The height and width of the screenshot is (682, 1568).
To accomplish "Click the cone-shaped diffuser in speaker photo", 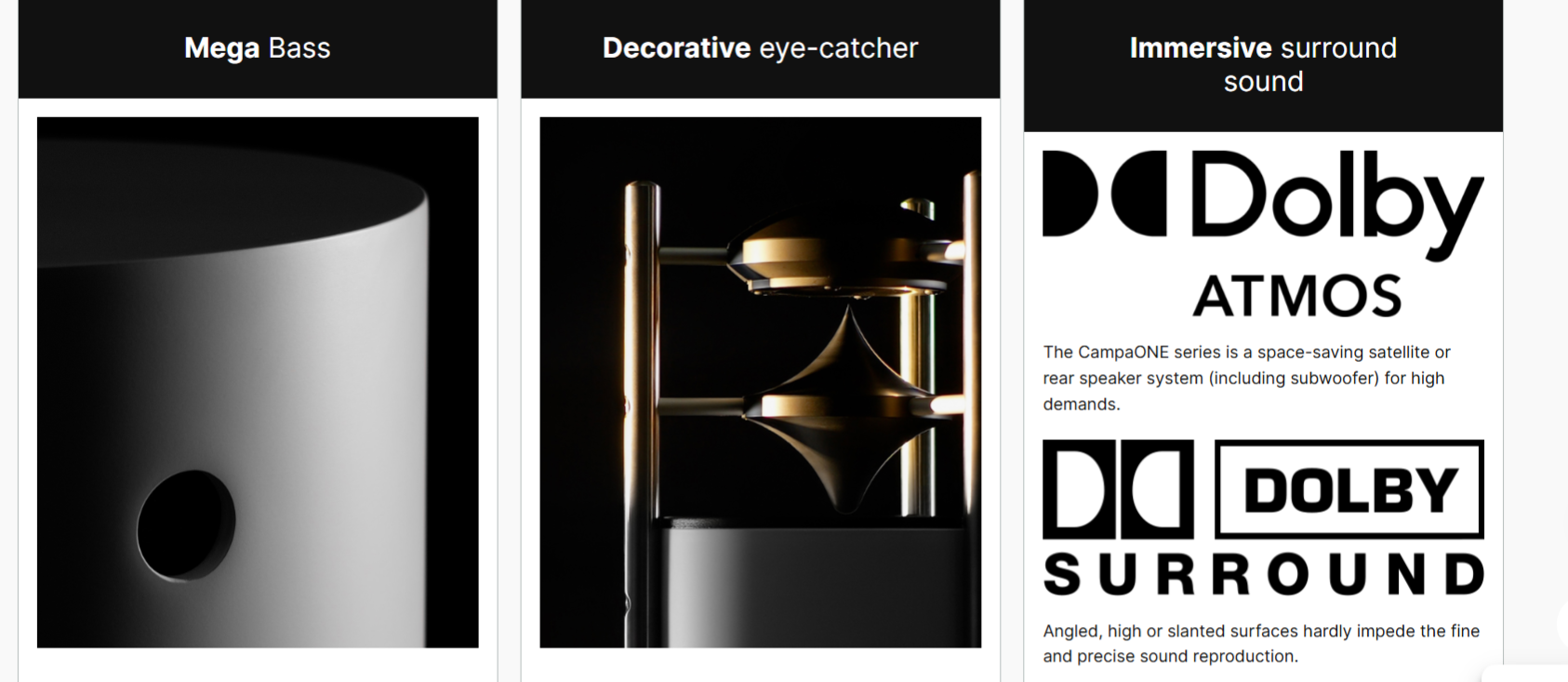I will tap(848, 409).
